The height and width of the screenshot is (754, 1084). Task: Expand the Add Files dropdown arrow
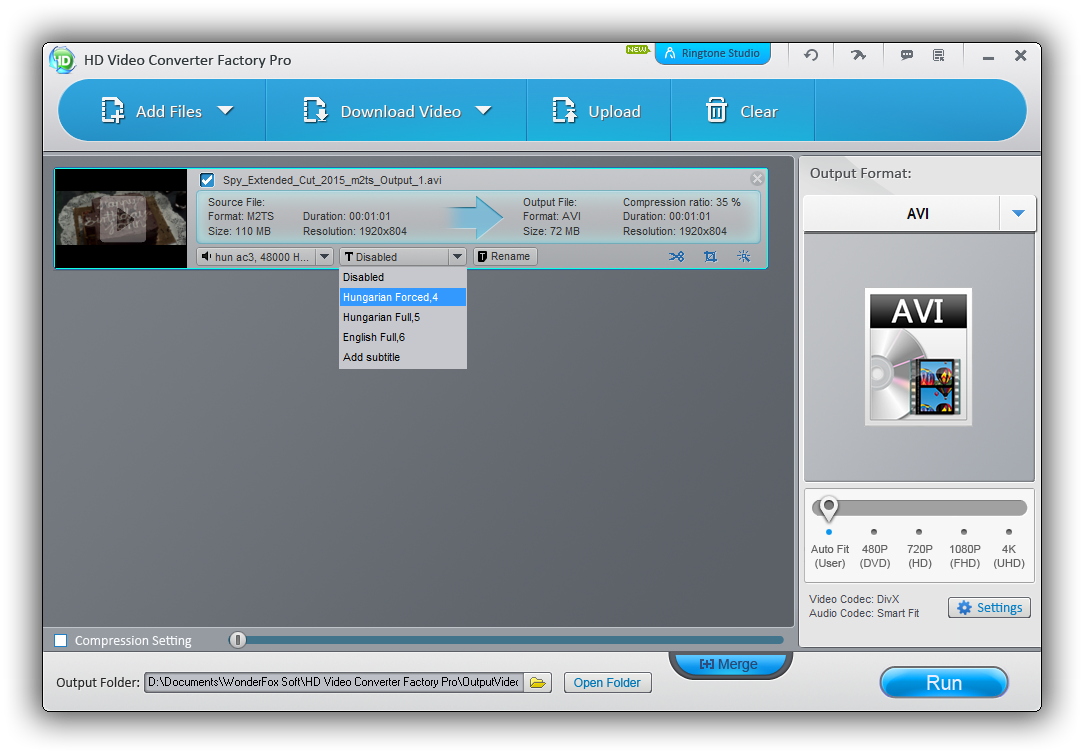click(227, 111)
